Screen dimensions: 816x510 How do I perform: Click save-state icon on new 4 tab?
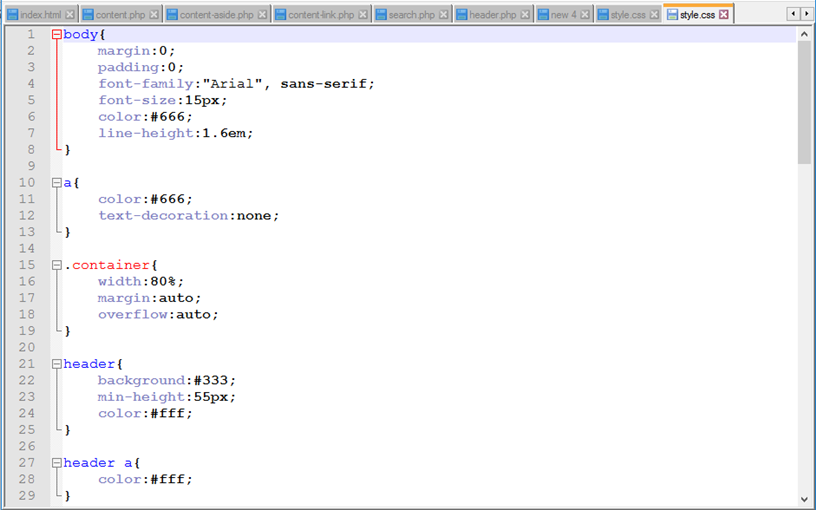pos(543,15)
